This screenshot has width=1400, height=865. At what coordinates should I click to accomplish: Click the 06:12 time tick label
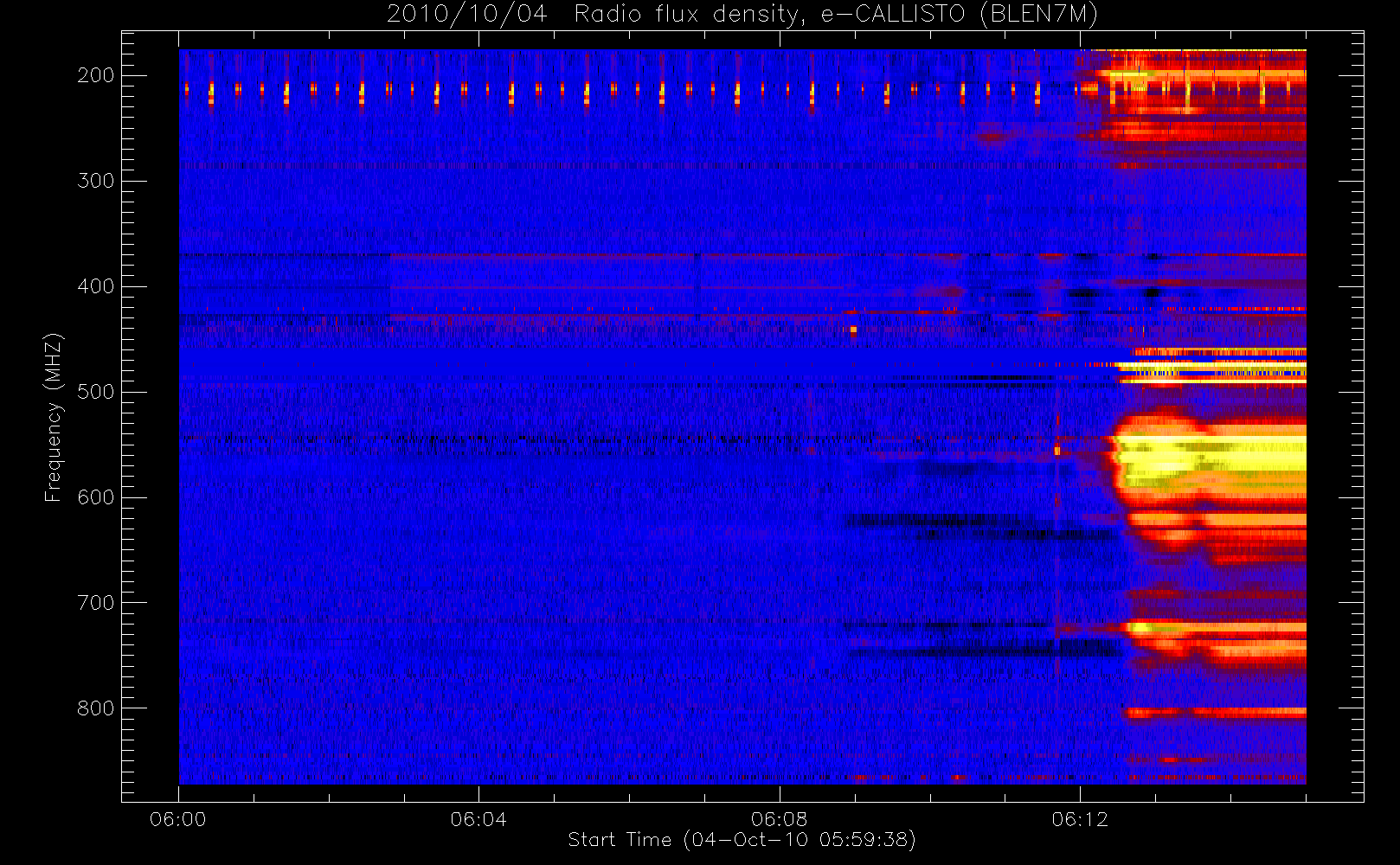1079,819
